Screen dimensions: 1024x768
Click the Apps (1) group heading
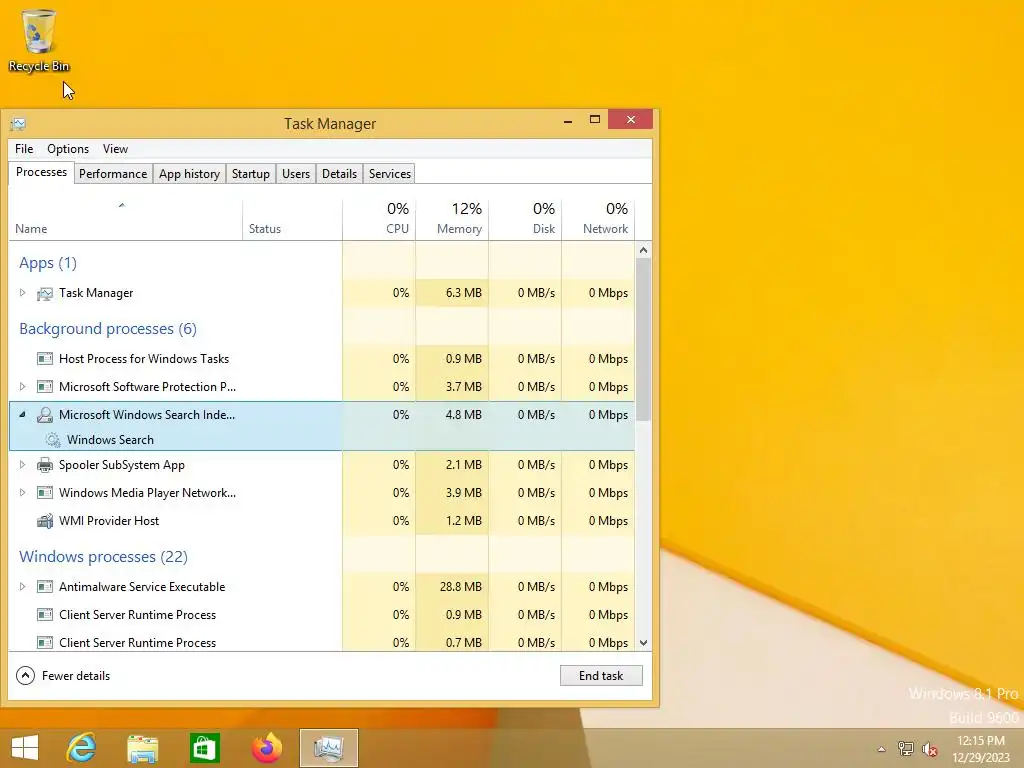point(48,263)
